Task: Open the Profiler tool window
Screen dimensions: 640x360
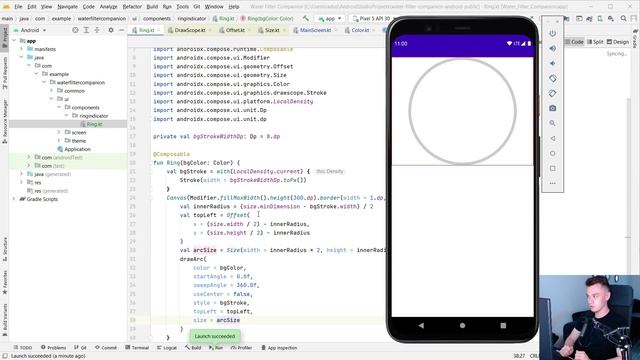Action: (242, 348)
